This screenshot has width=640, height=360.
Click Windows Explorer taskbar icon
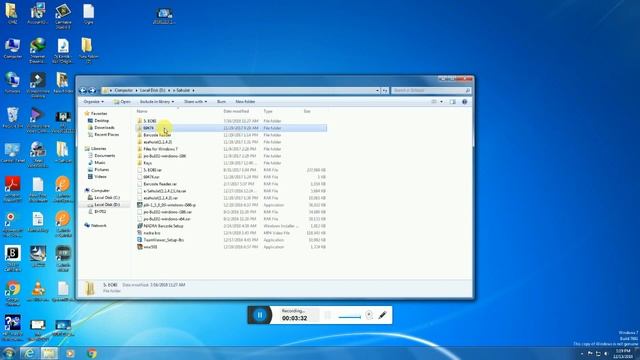click(x=49, y=353)
